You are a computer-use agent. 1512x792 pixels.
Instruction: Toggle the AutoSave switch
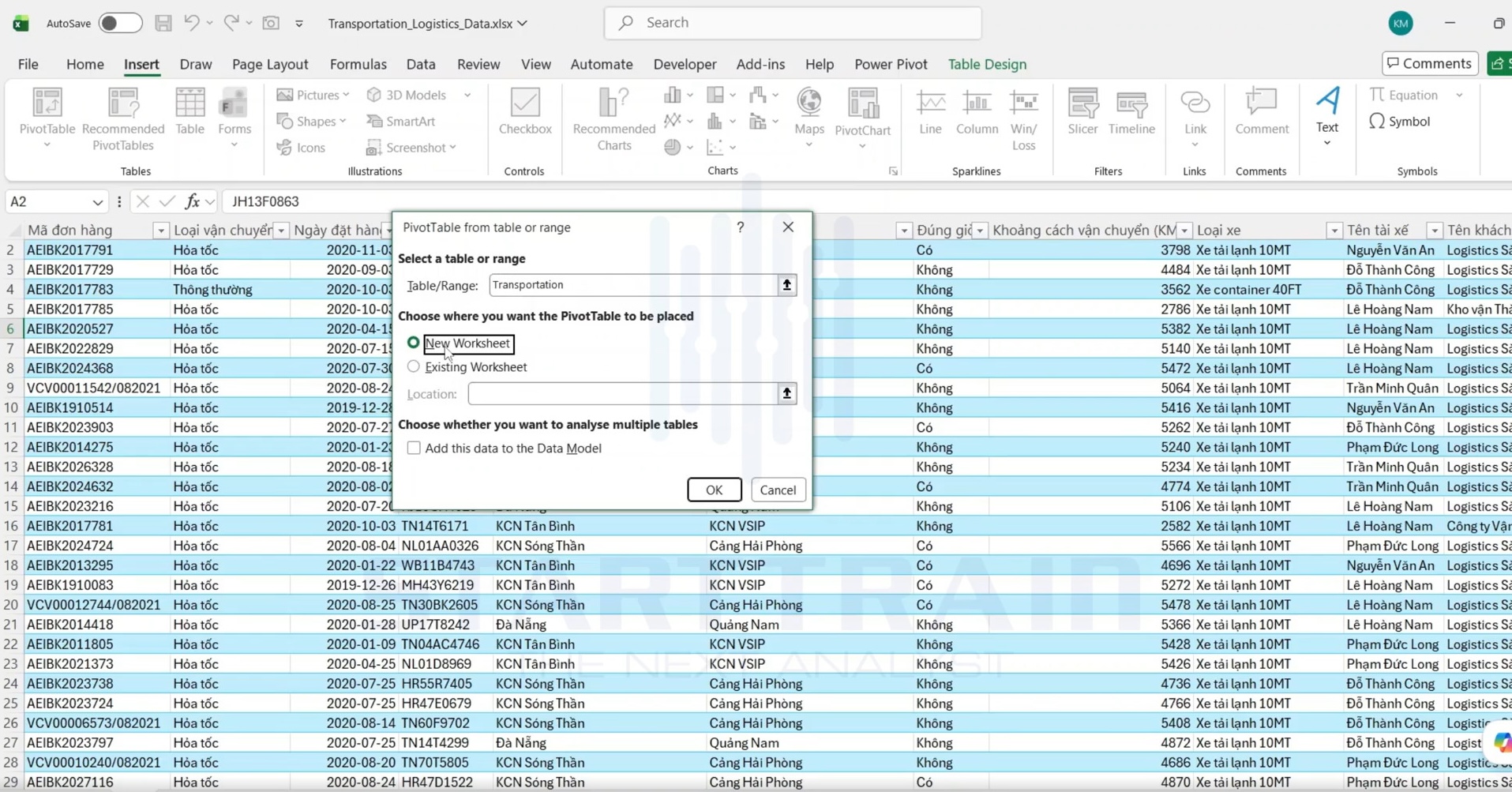click(120, 23)
